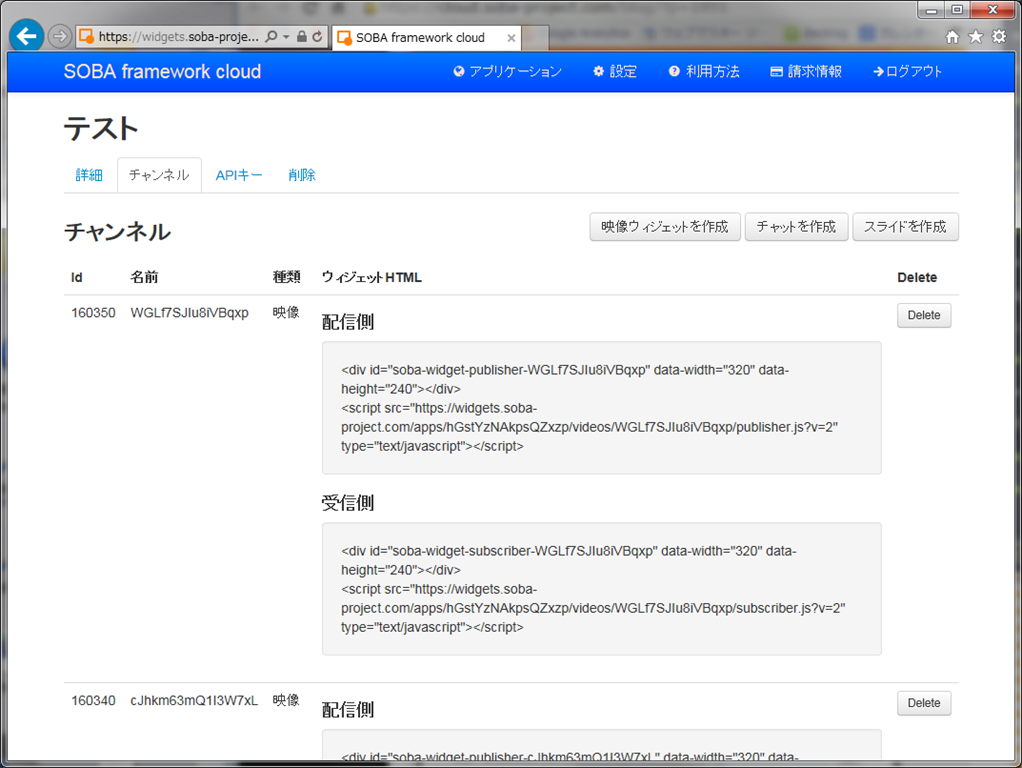Switch to the 削除 tab
Screen dimensions: 1022x768
(302, 175)
